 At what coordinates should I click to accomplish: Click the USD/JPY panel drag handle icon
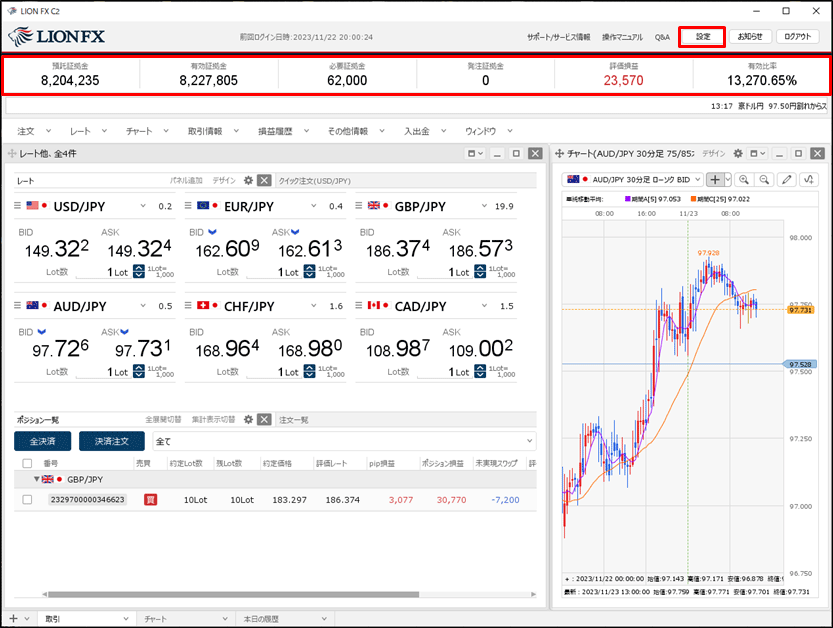click(19, 206)
